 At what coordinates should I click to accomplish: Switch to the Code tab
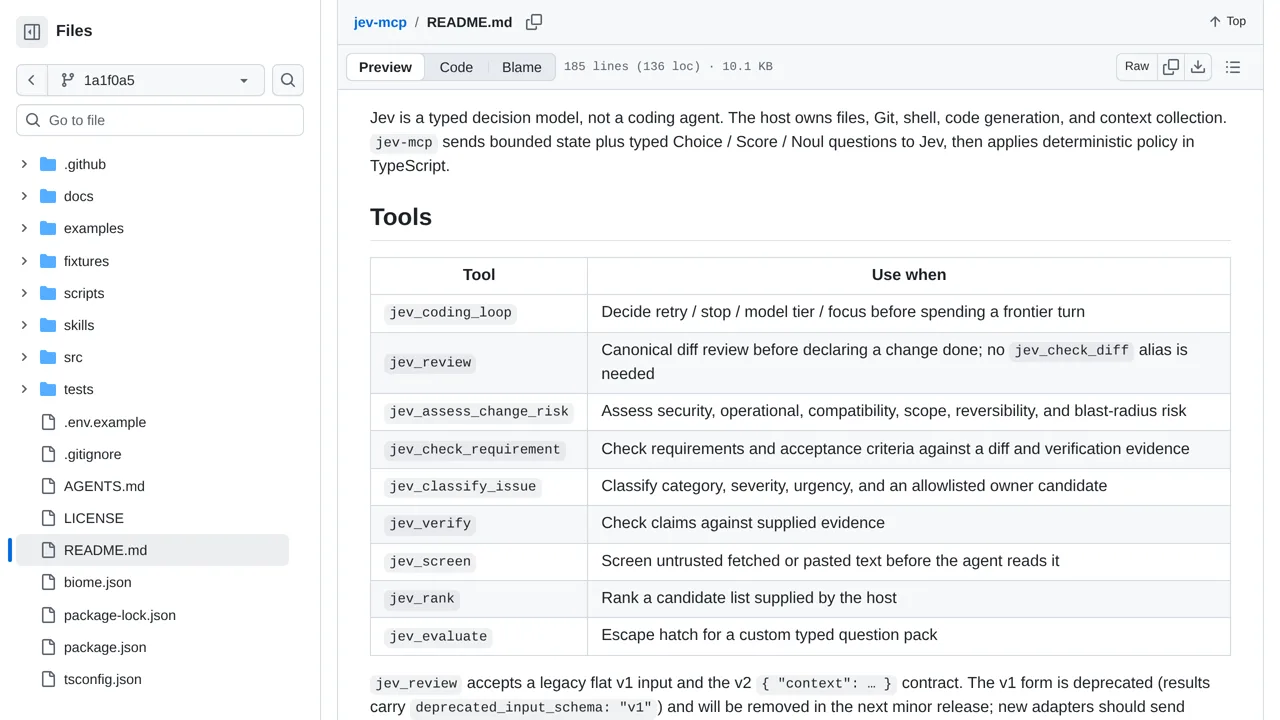click(456, 67)
